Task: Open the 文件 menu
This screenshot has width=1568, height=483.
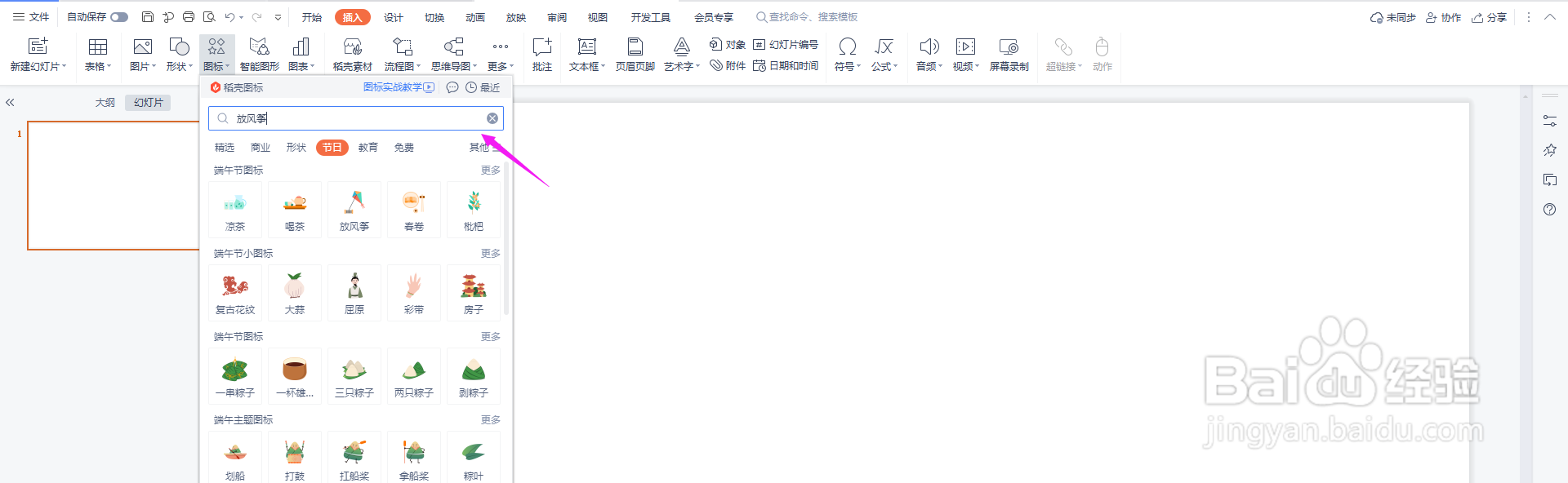Action: (x=31, y=17)
